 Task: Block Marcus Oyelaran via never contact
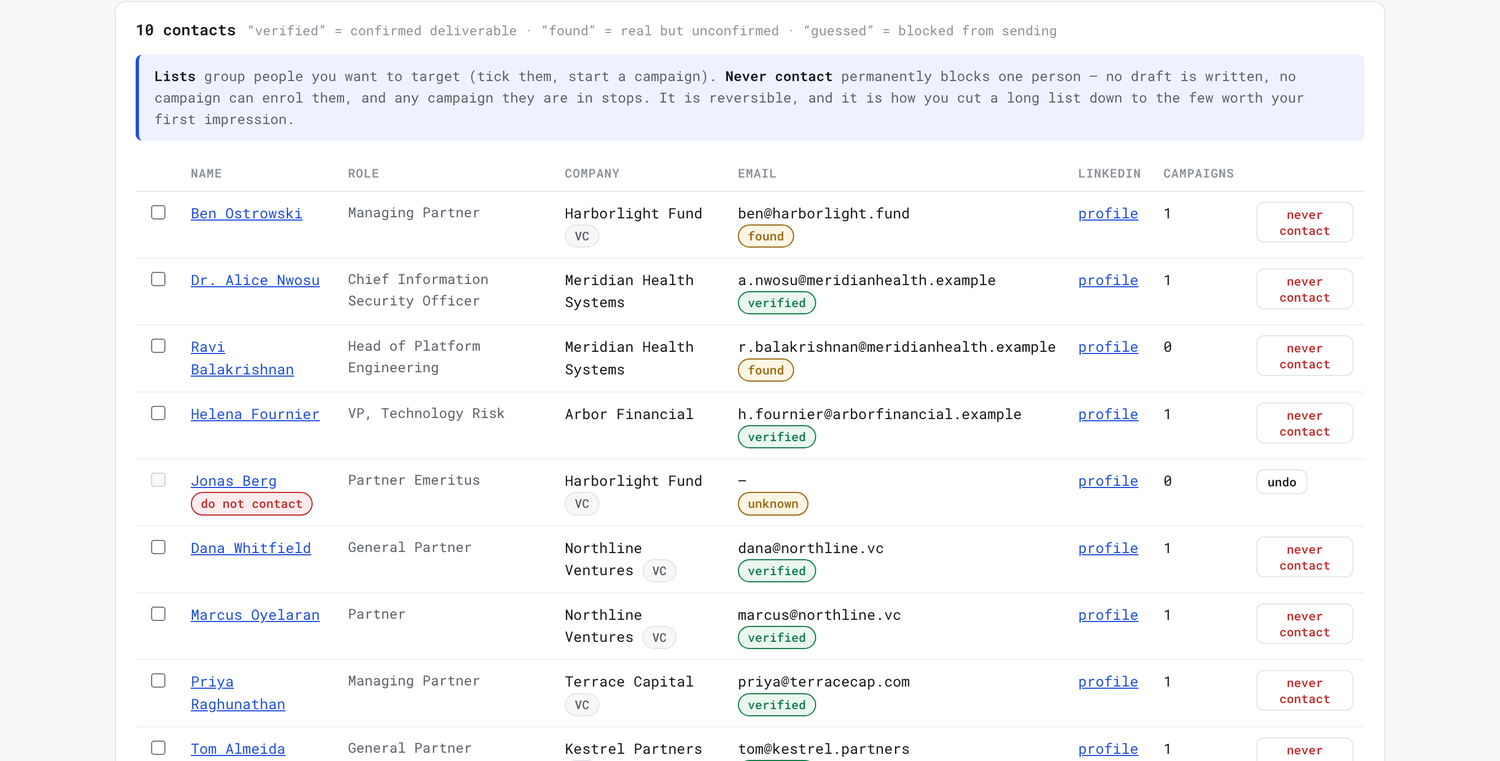click(x=1304, y=624)
